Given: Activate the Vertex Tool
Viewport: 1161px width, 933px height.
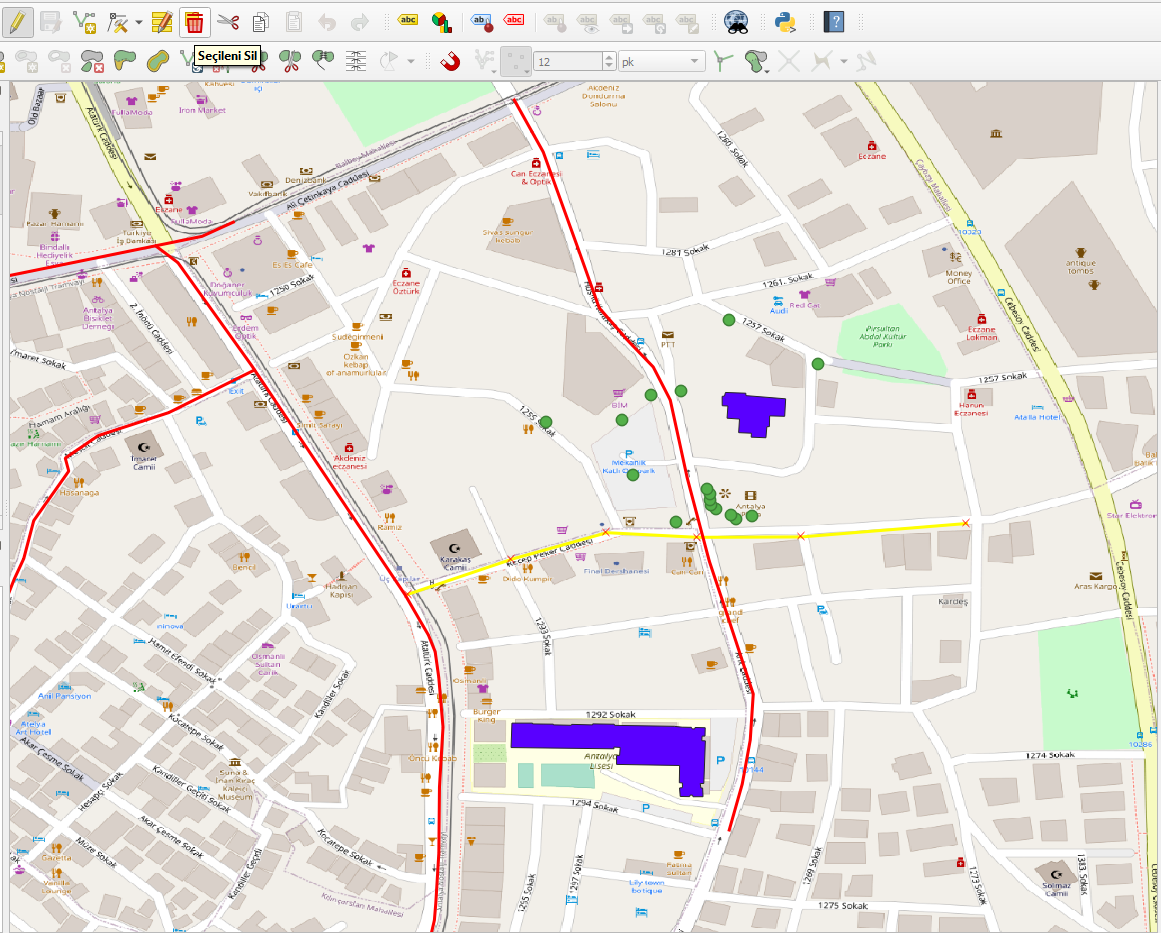Looking at the screenshot, I should (x=117, y=22).
